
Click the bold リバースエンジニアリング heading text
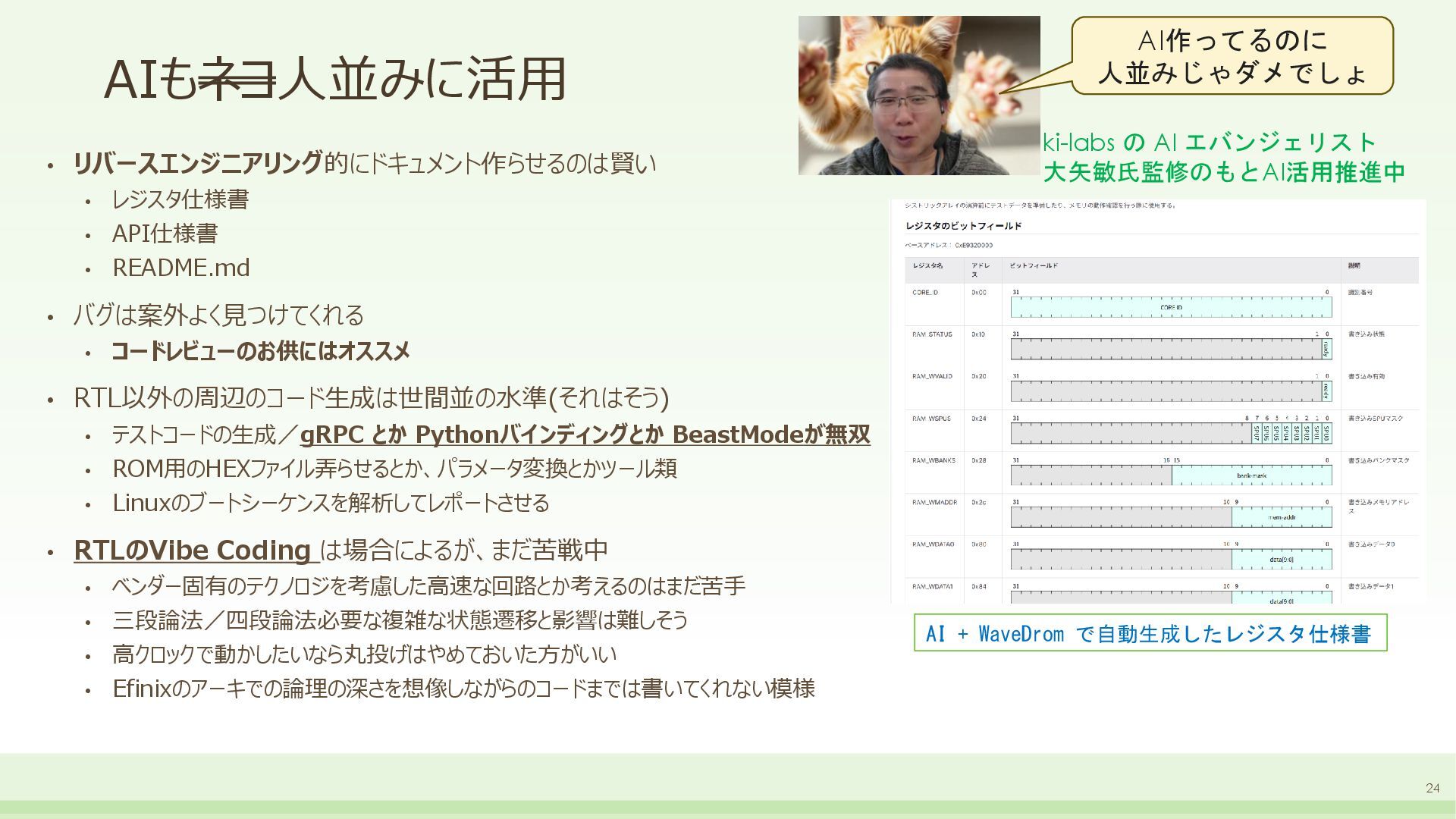pyautogui.click(x=197, y=163)
